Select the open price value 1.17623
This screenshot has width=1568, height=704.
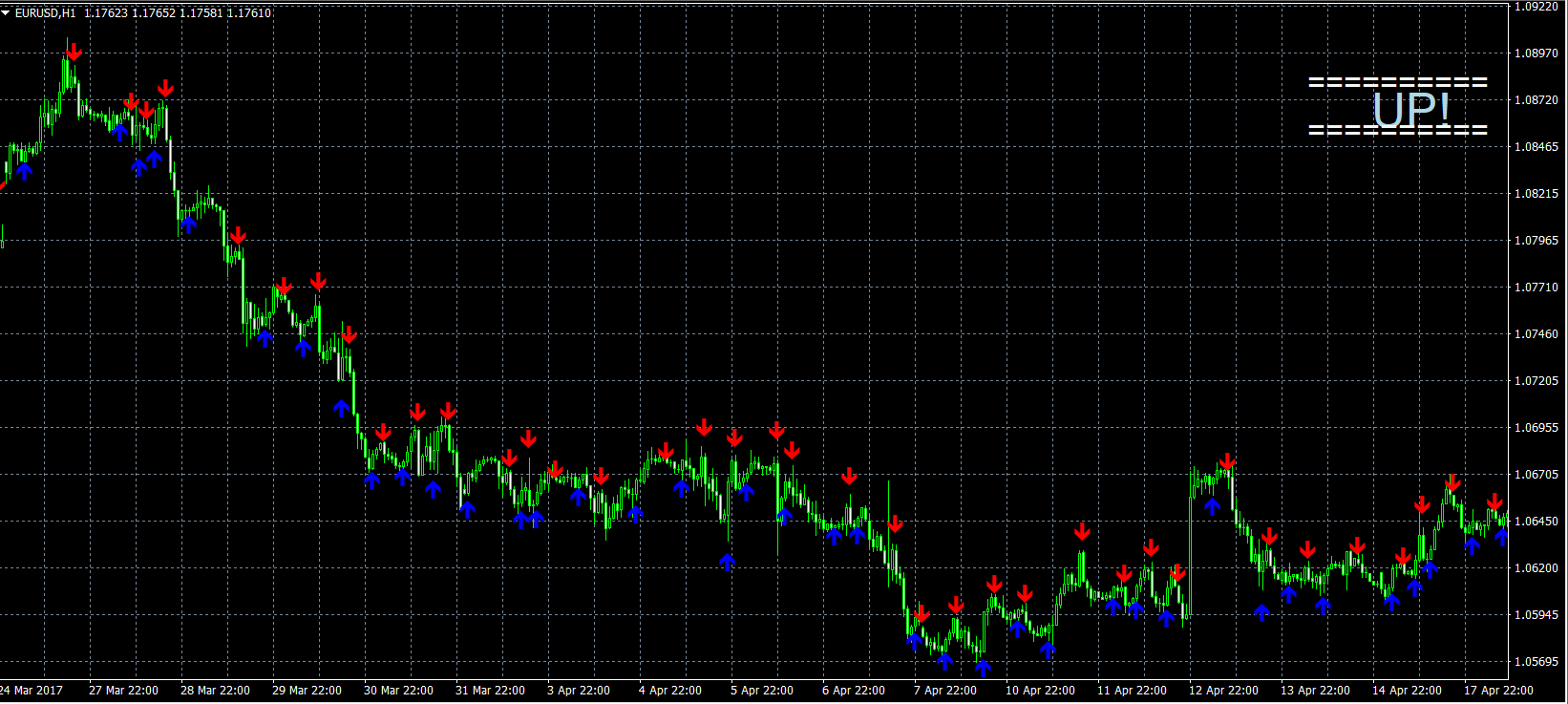(106, 13)
